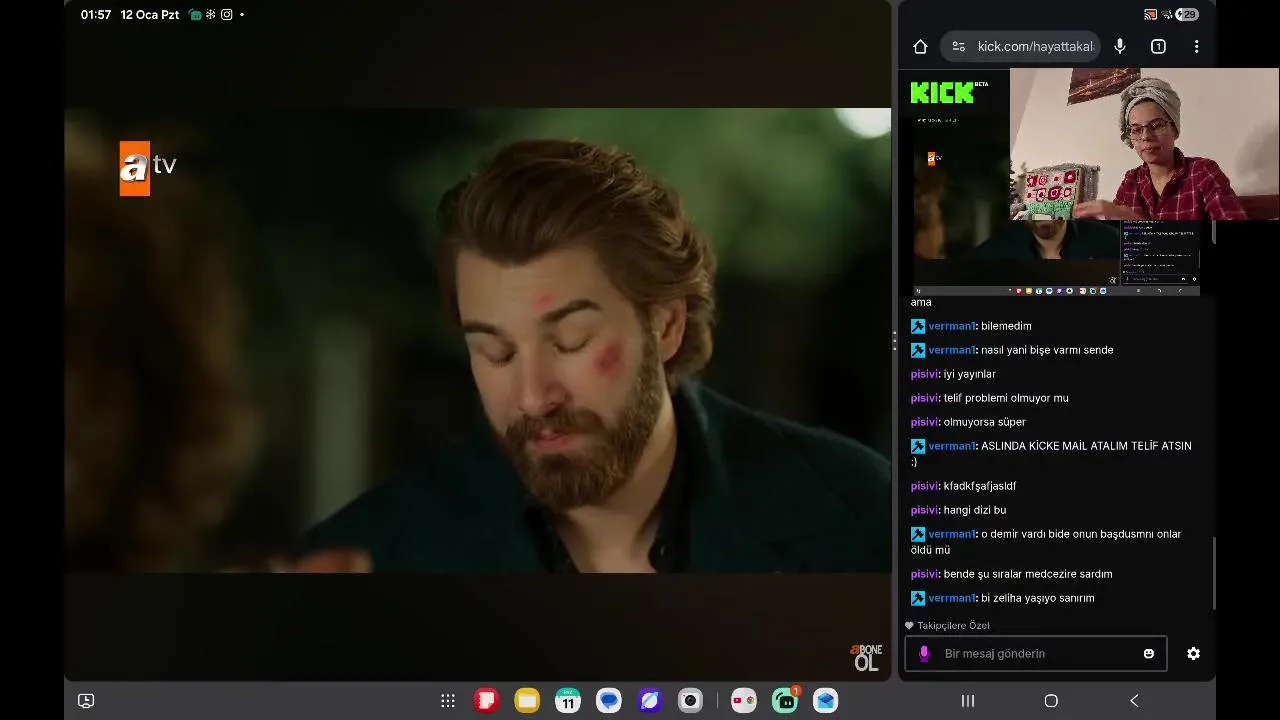Tap the streamer webcam video
The image size is (1280, 720).
pos(1144,144)
